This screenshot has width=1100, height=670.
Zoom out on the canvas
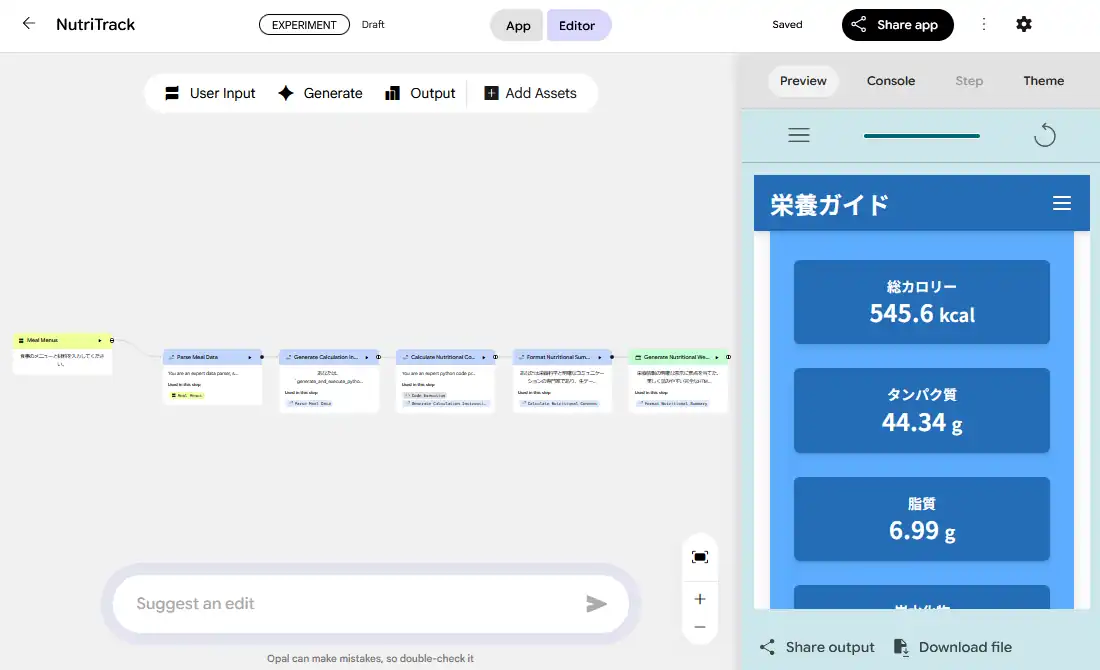click(699, 627)
